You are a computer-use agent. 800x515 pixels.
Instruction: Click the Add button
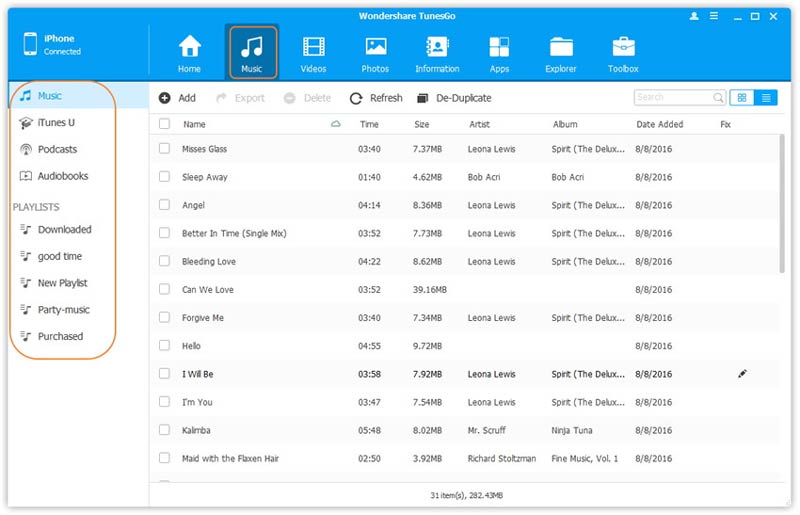(177, 98)
